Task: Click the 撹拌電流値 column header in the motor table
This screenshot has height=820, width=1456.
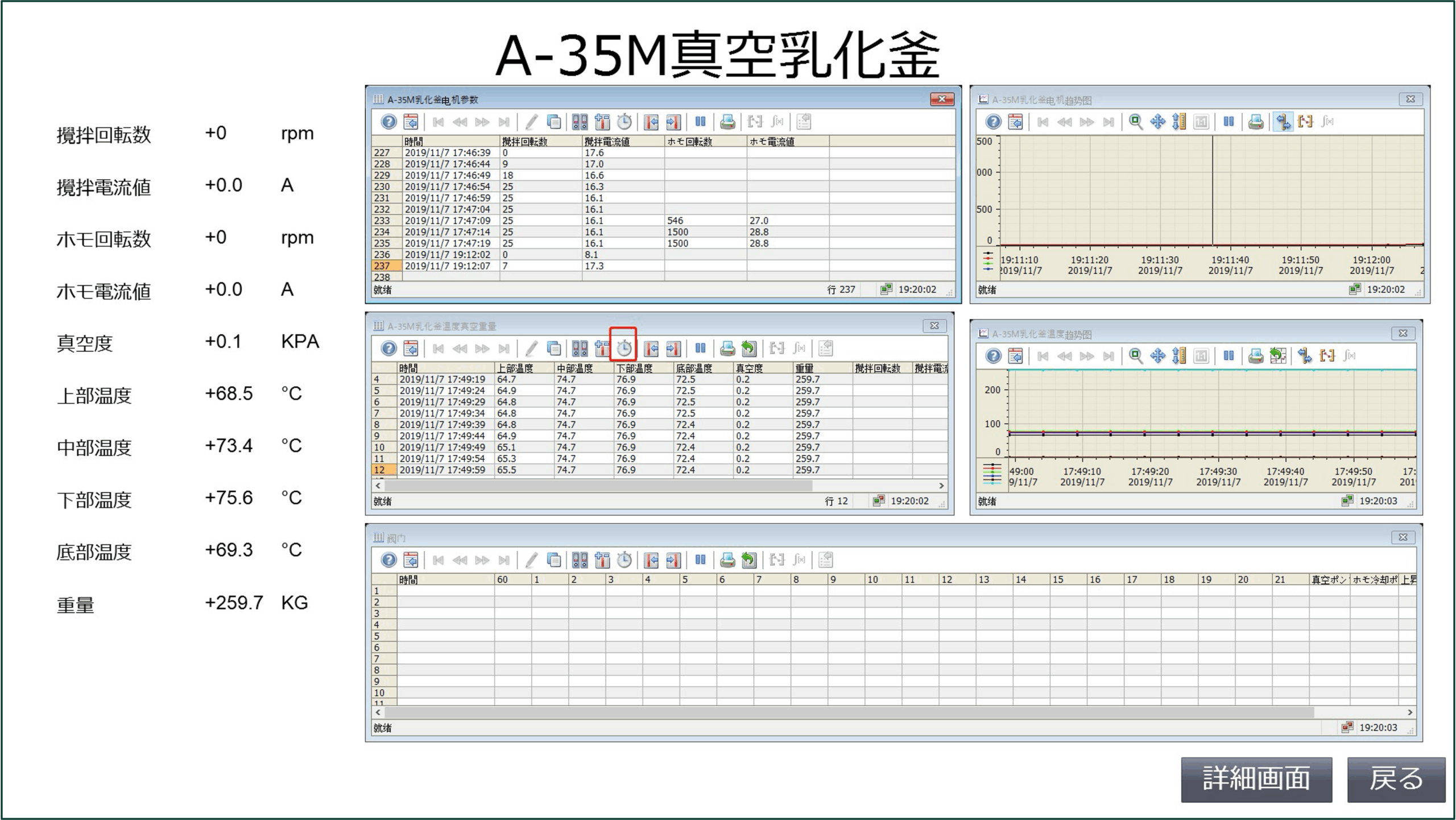Action: 607,142
